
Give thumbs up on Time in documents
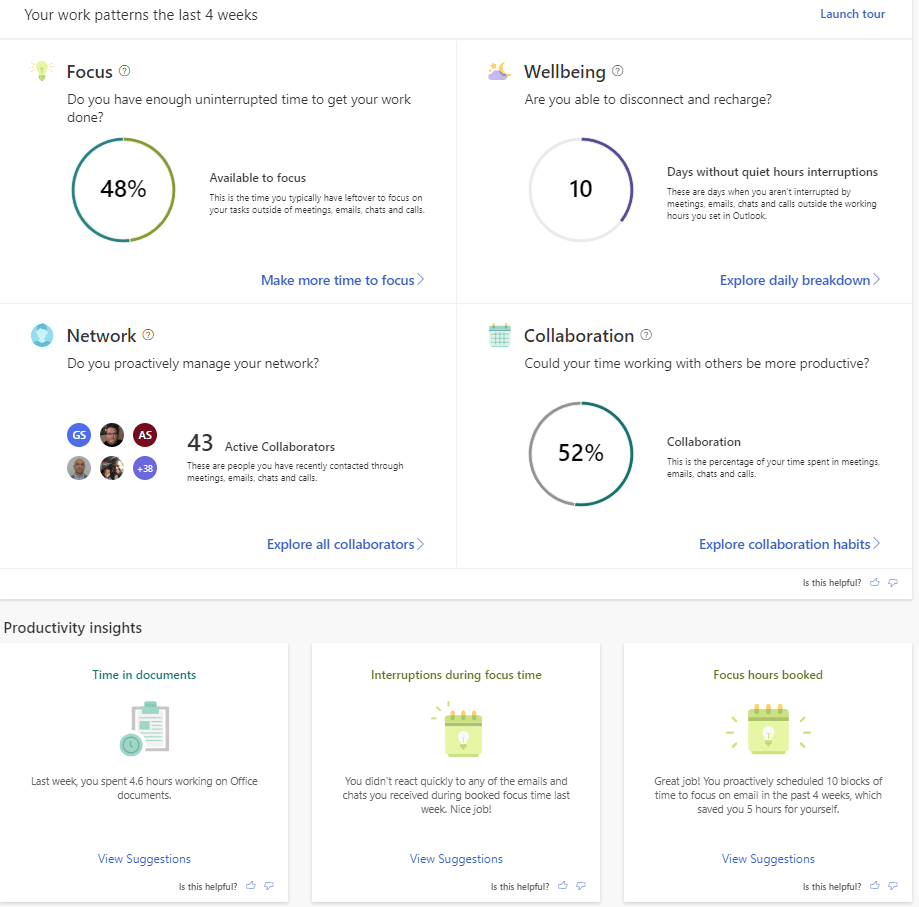point(251,886)
